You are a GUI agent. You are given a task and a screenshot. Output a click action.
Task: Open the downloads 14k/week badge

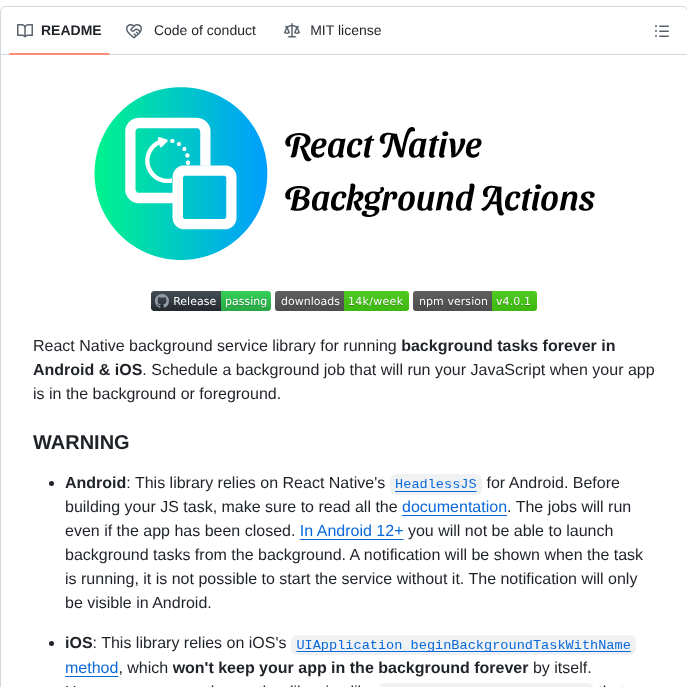point(342,301)
